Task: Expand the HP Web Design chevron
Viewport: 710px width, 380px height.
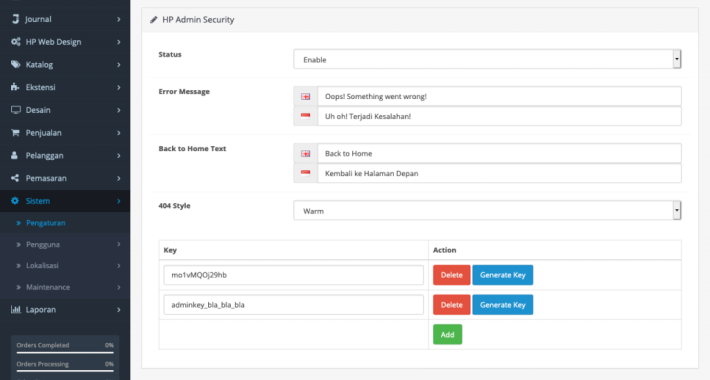Action: (x=119, y=42)
